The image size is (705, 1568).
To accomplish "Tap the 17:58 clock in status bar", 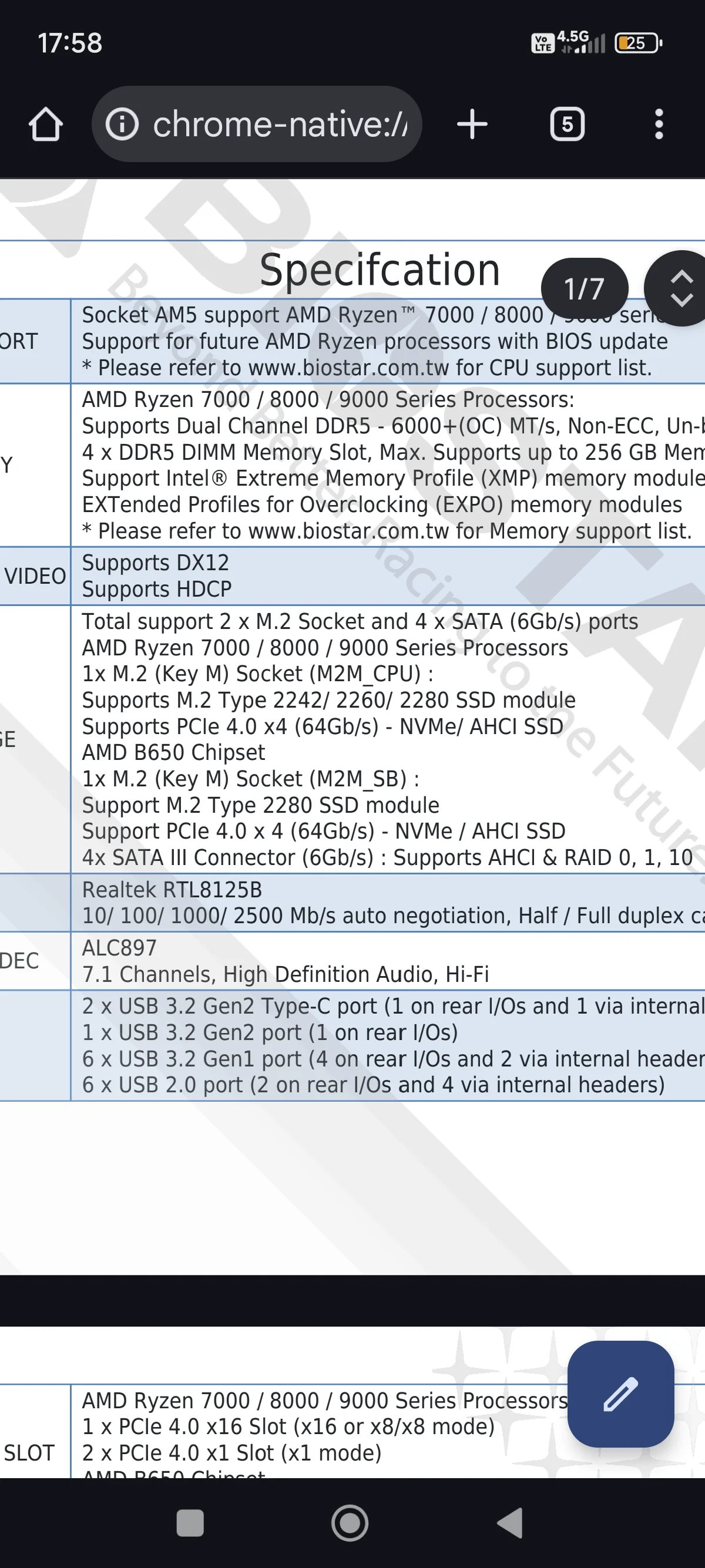I will coord(70,43).
